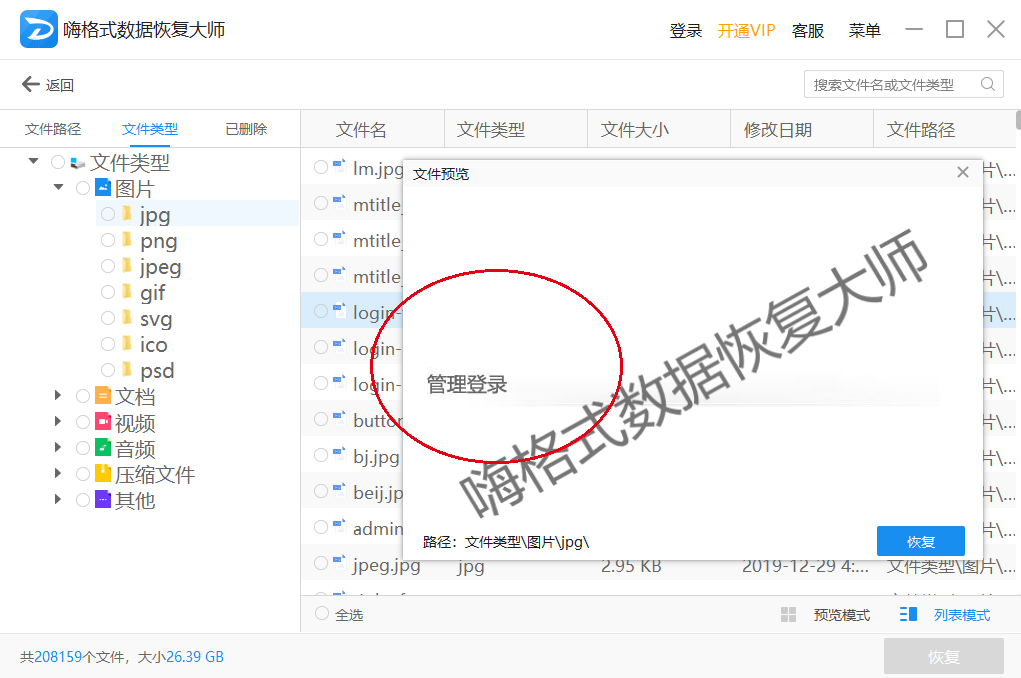Click the png folder icon
Viewport: 1021px width, 678px height.
point(128,240)
